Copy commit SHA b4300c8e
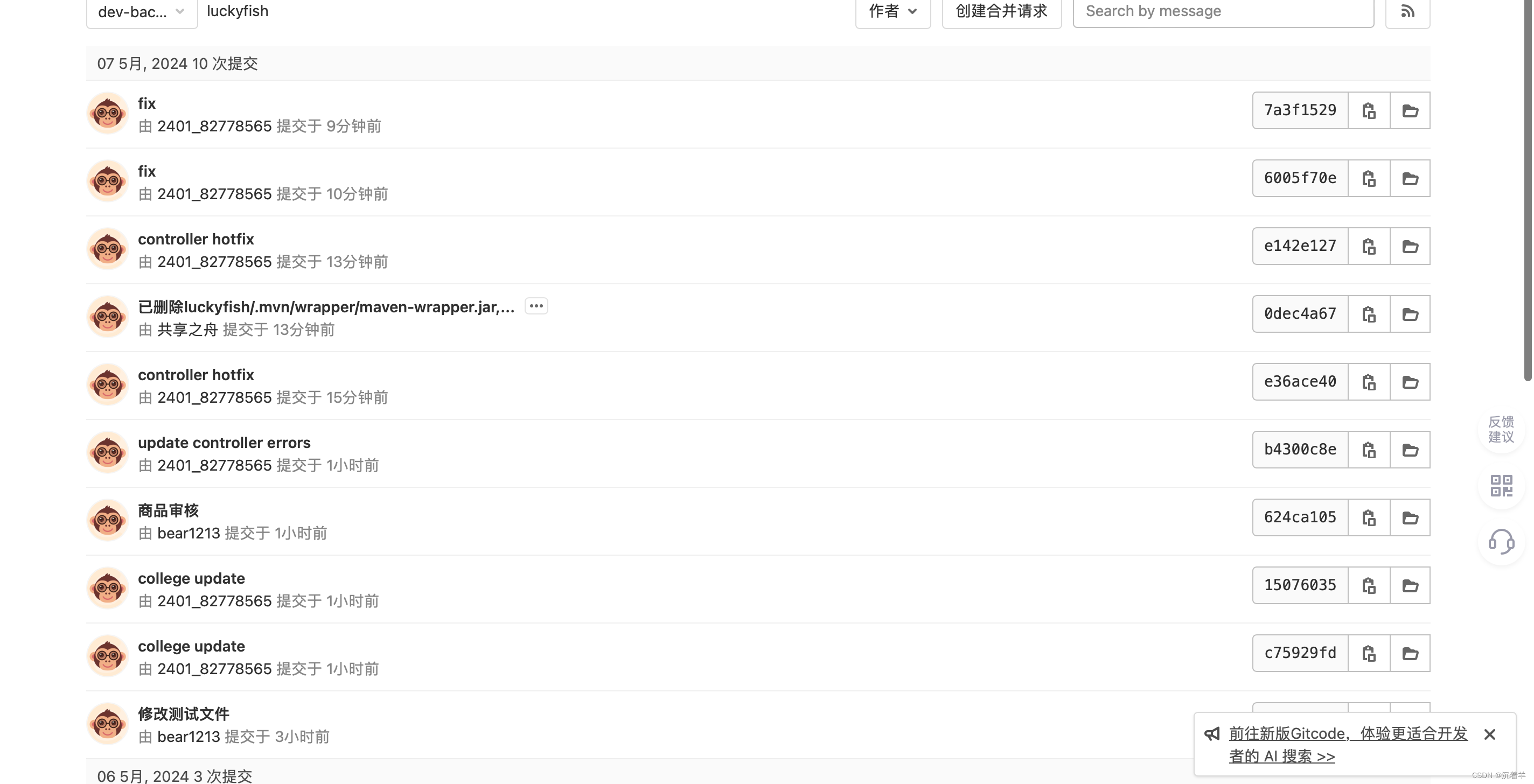This screenshot has height=784, width=1534. pos(1369,450)
